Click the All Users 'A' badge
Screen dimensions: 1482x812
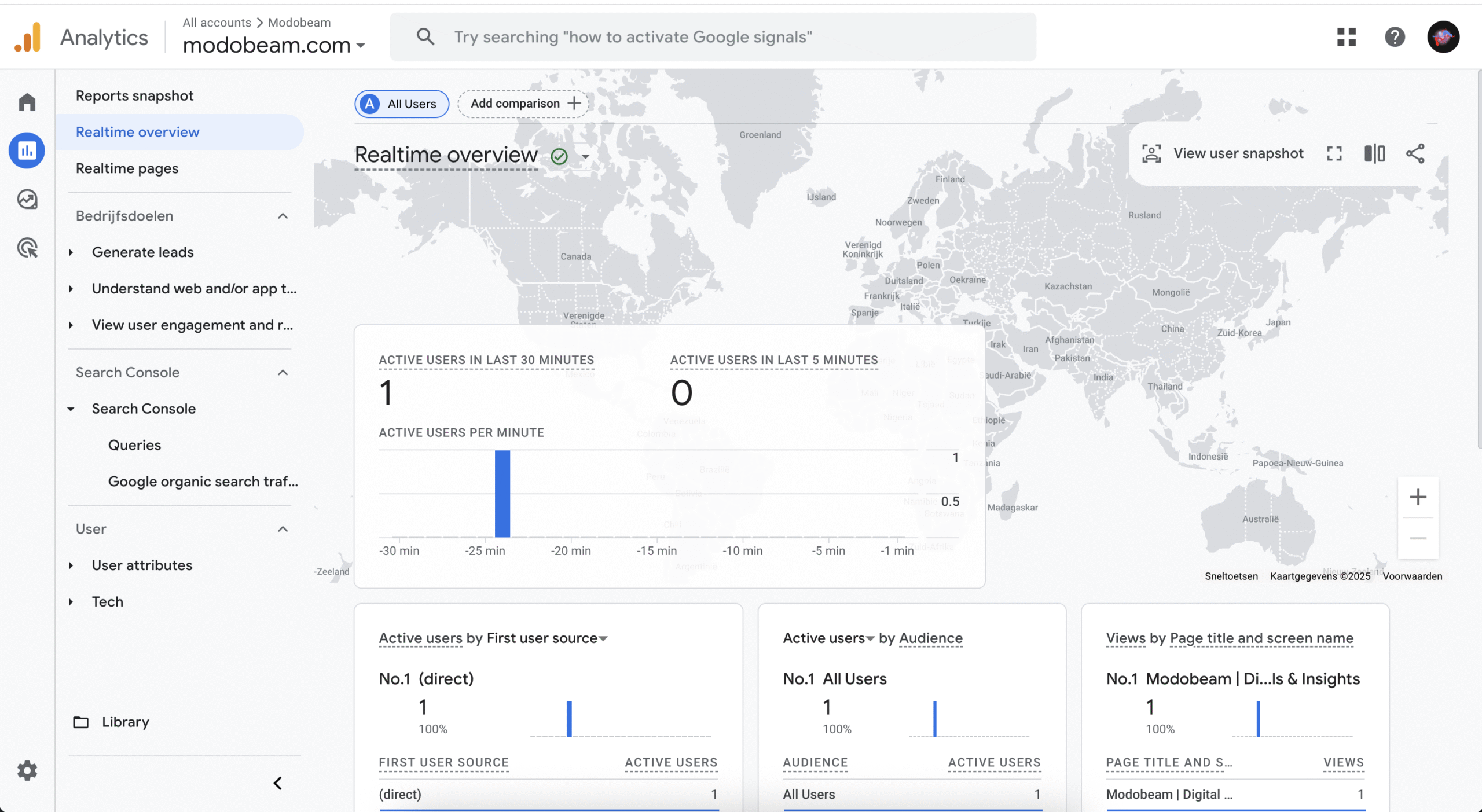pyautogui.click(x=370, y=104)
